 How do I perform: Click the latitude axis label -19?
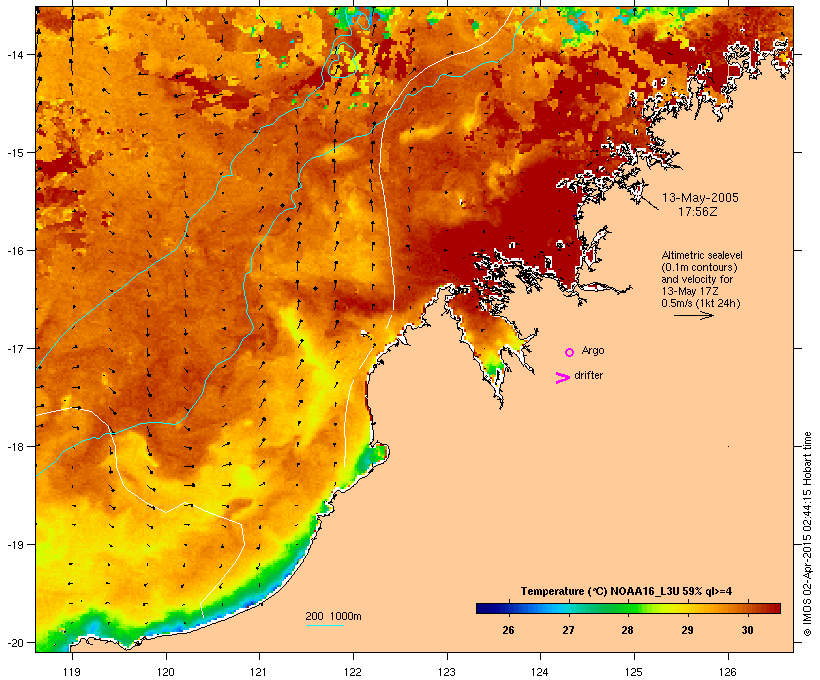15,545
